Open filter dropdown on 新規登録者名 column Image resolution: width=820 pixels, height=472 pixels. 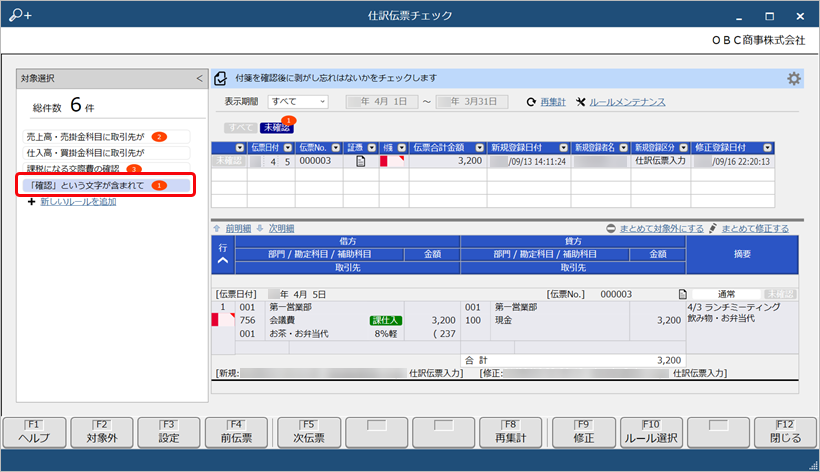tap(623, 148)
